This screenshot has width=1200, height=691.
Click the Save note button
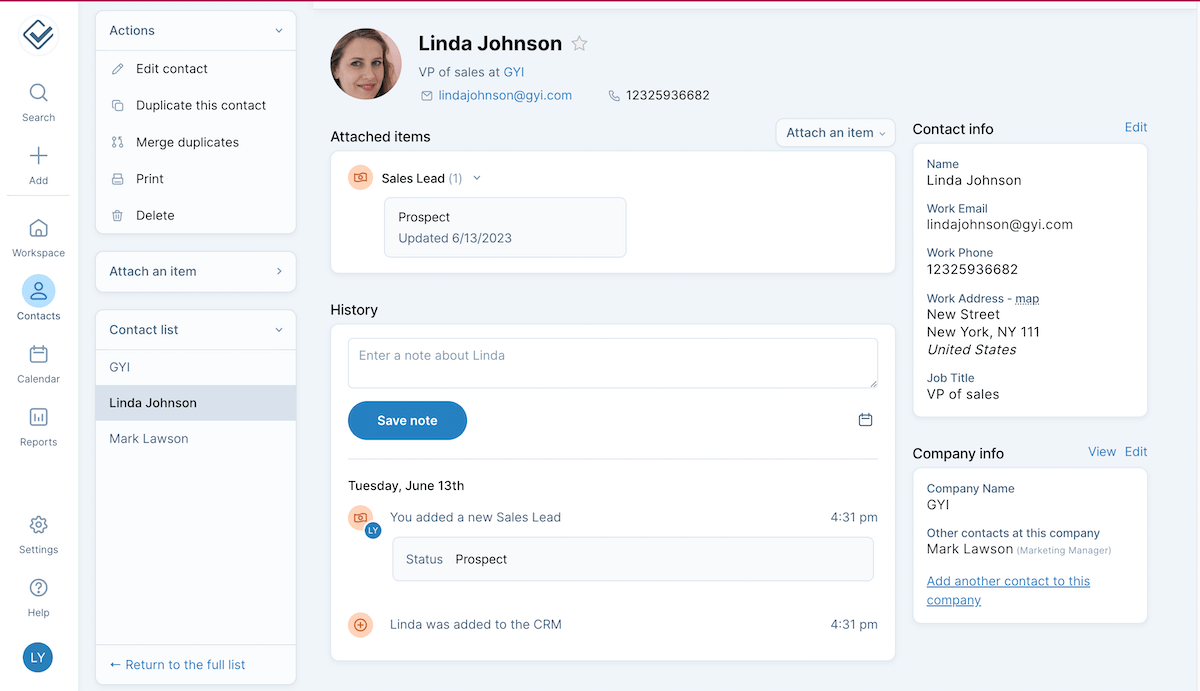click(x=407, y=421)
